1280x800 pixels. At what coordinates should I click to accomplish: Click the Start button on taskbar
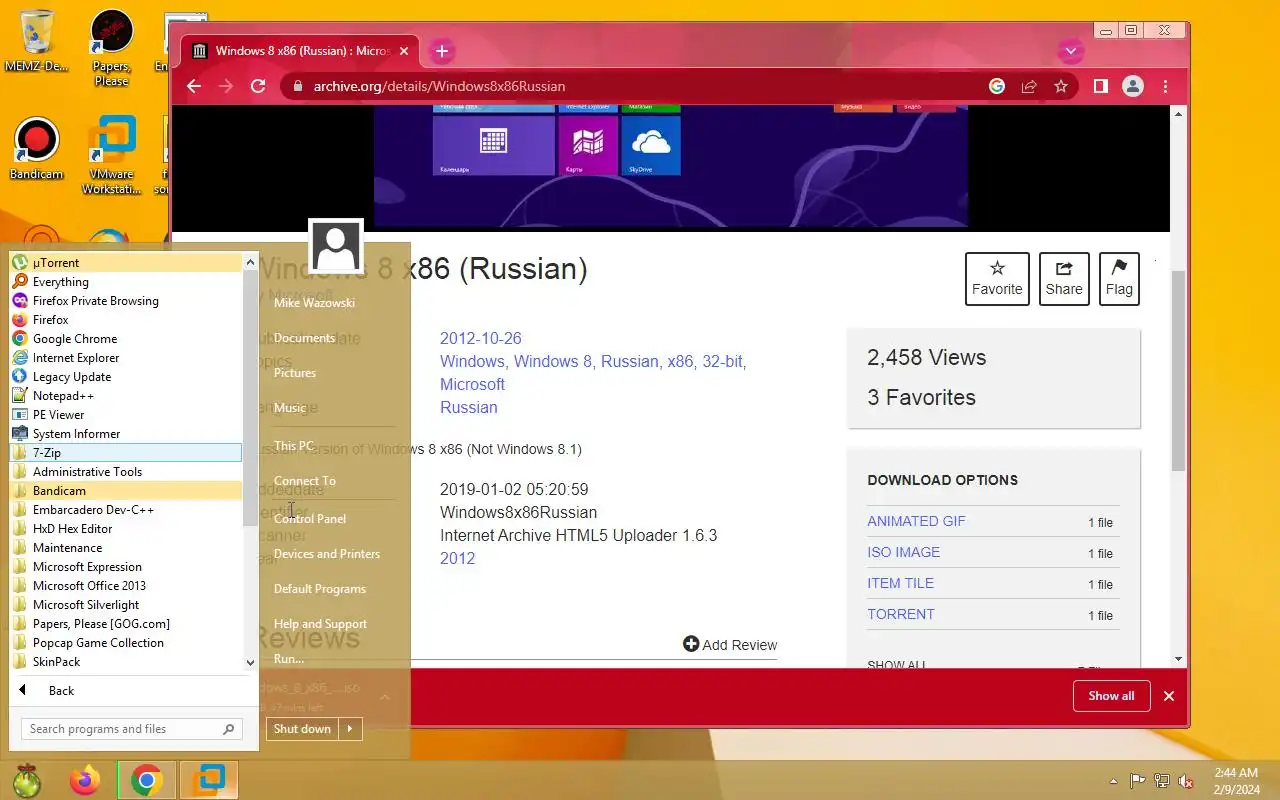tap(26, 780)
